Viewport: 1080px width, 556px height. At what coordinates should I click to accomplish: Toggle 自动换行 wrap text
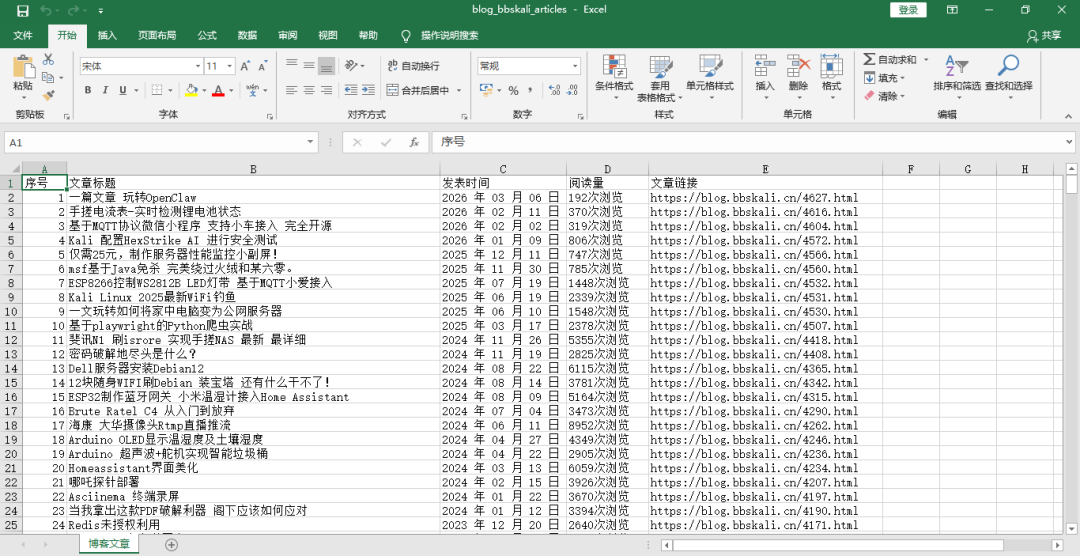click(413, 66)
